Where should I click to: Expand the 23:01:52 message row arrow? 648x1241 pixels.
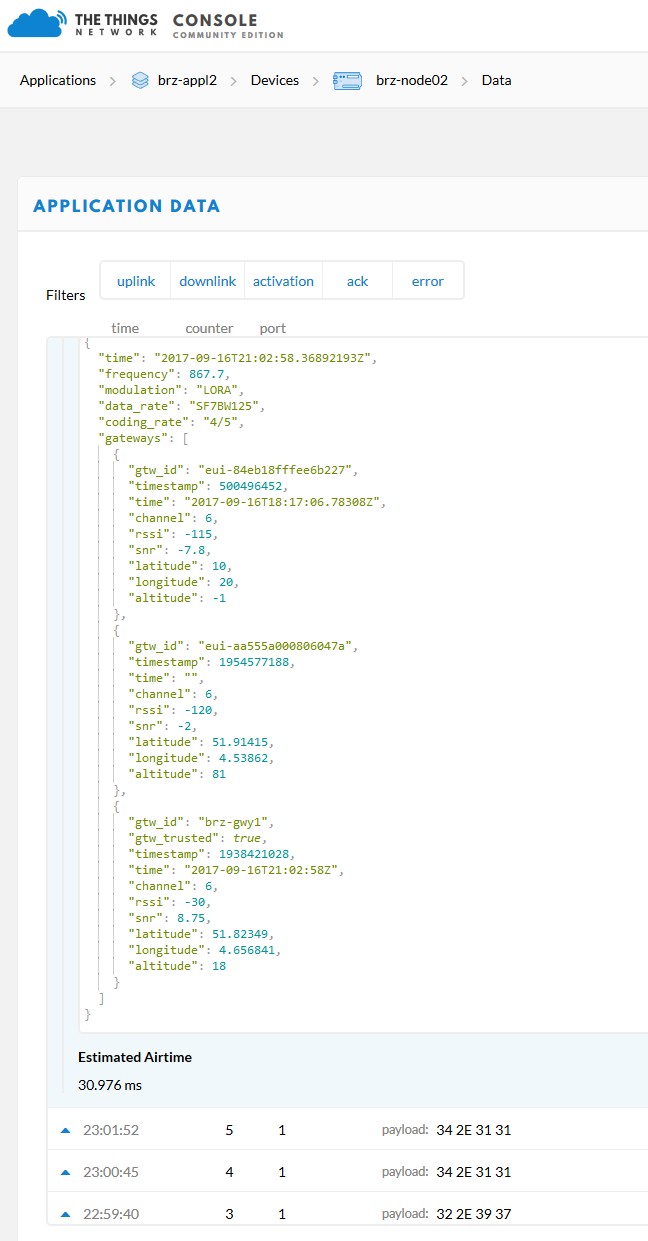[x=66, y=1130]
